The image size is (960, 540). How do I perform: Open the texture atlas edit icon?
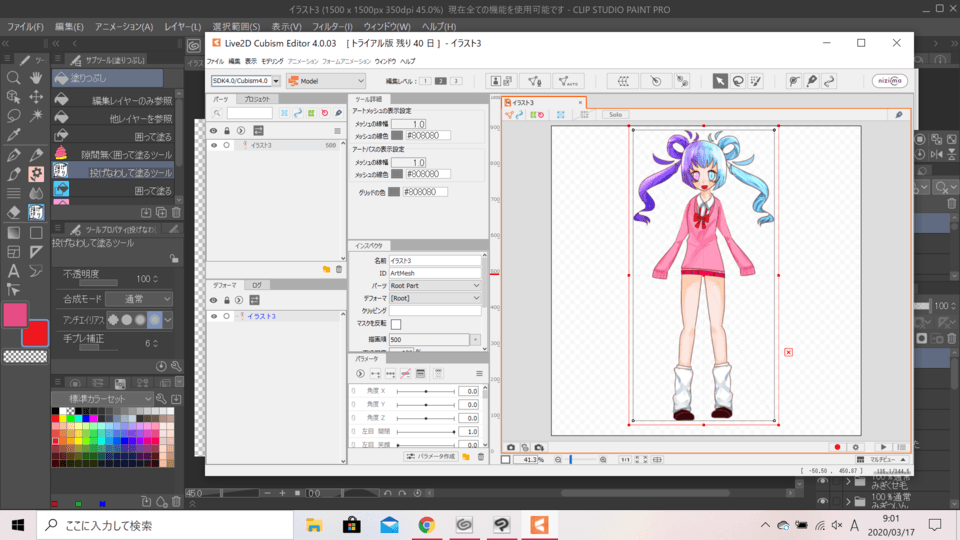point(502,81)
